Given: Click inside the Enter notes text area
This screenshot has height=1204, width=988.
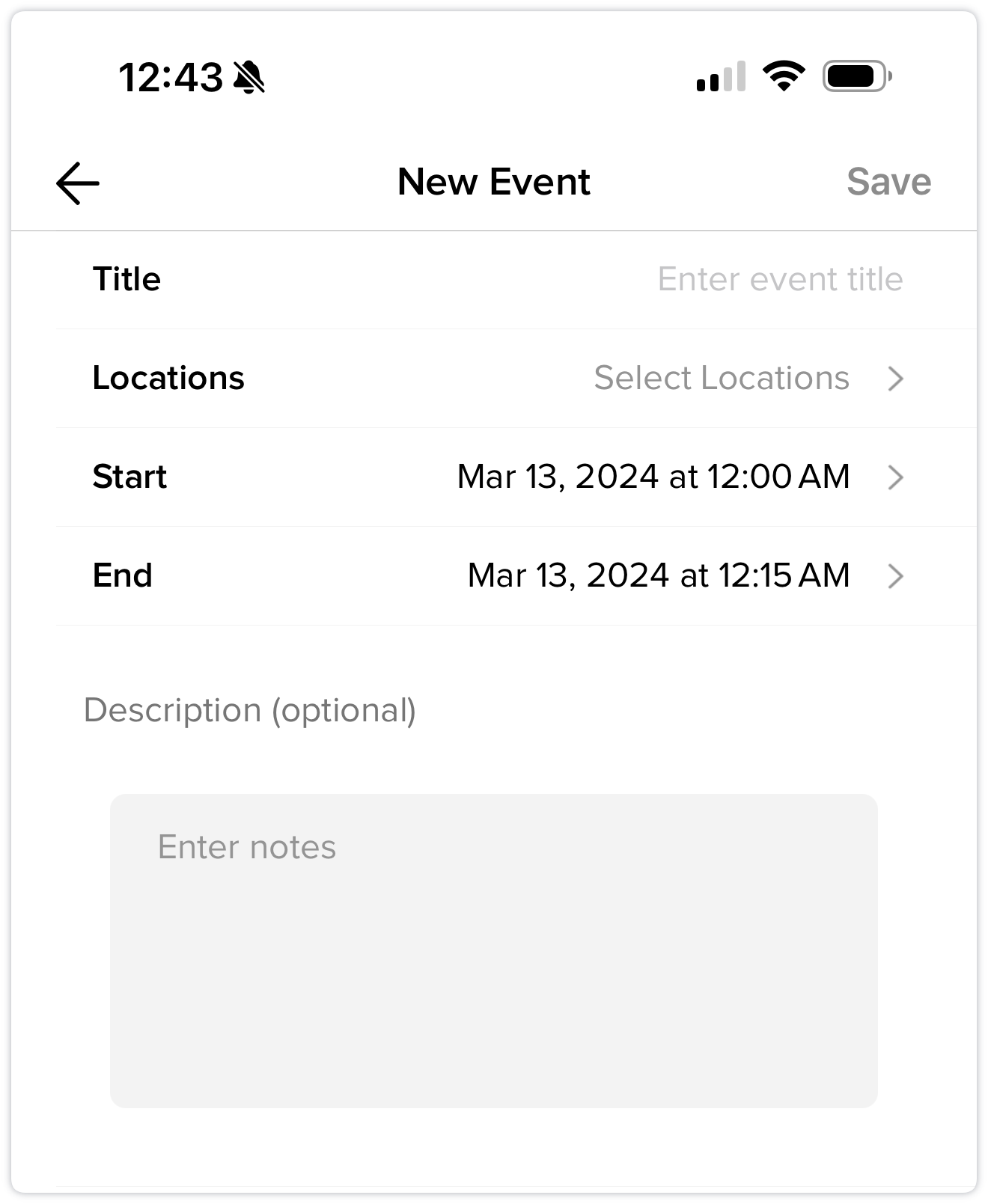Looking at the screenshot, I should point(494,950).
